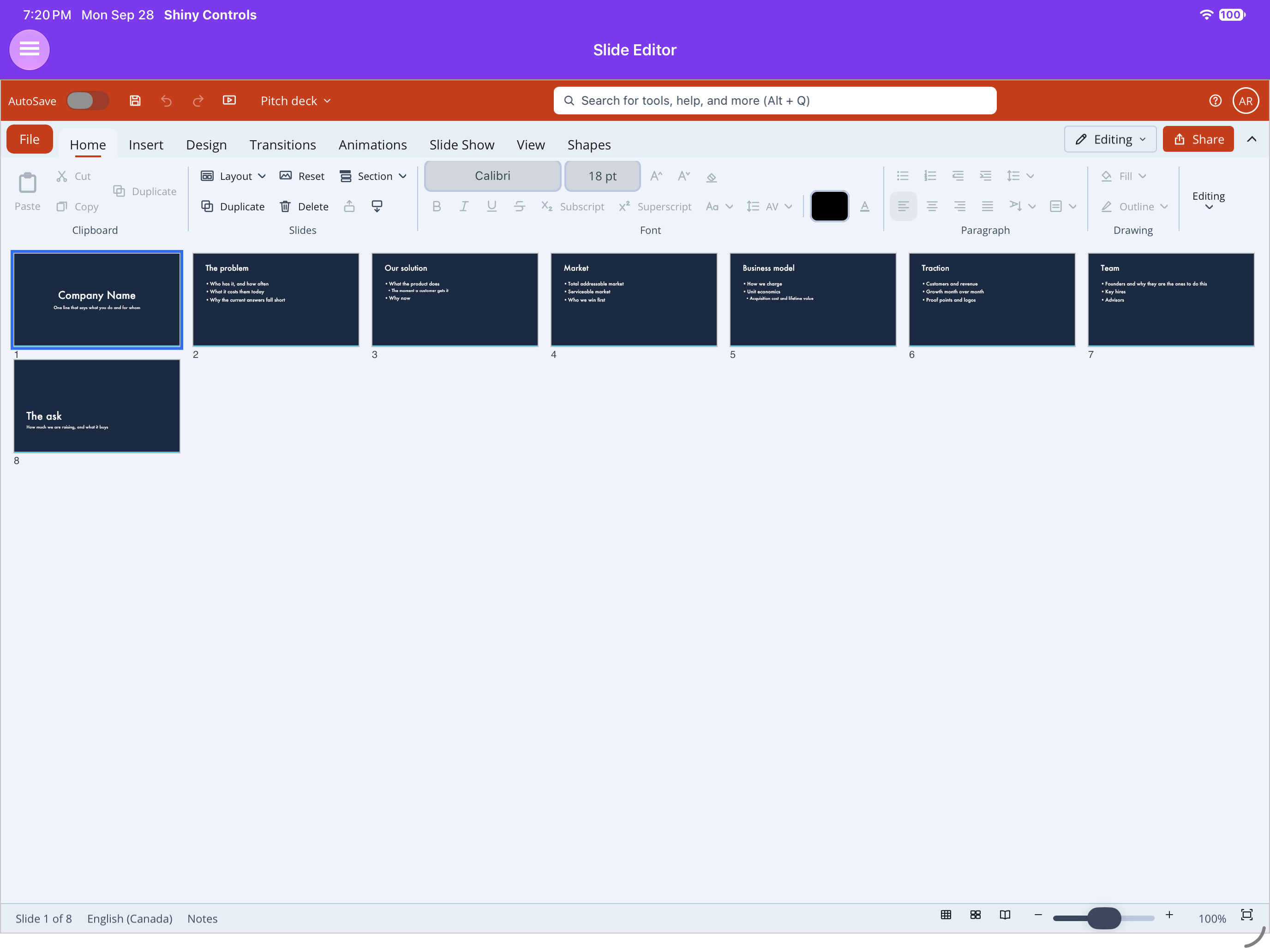The image size is (1270, 952).
Task: Toggle Italic formatting
Action: pyautogui.click(x=464, y=206)
